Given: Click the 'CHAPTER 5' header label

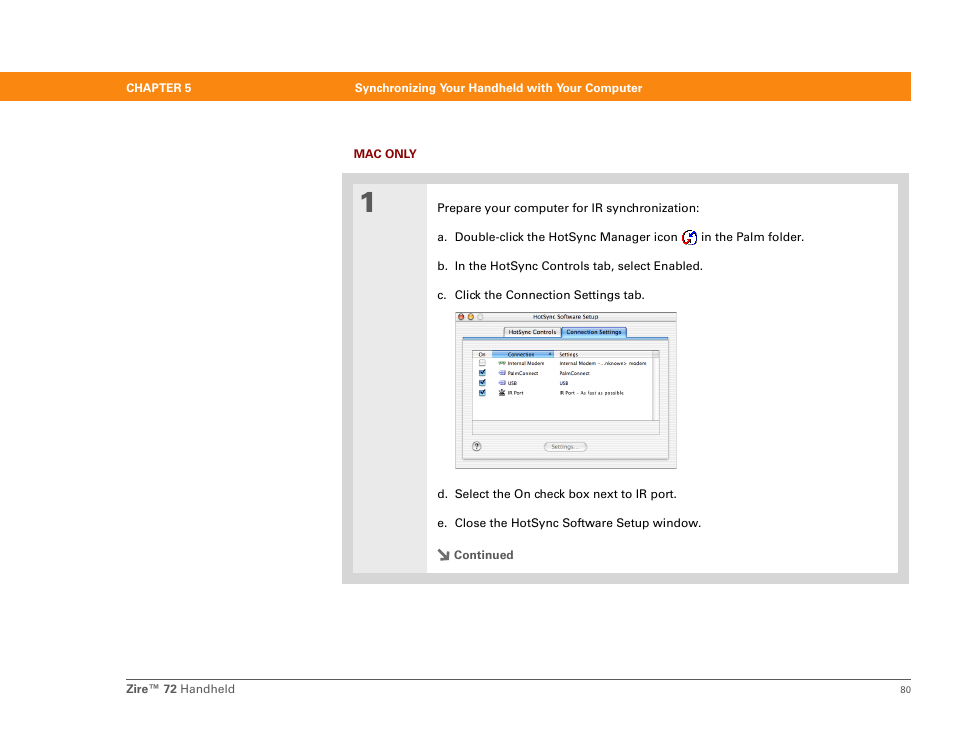Looking at the screenshot, I should click(159, 88).
